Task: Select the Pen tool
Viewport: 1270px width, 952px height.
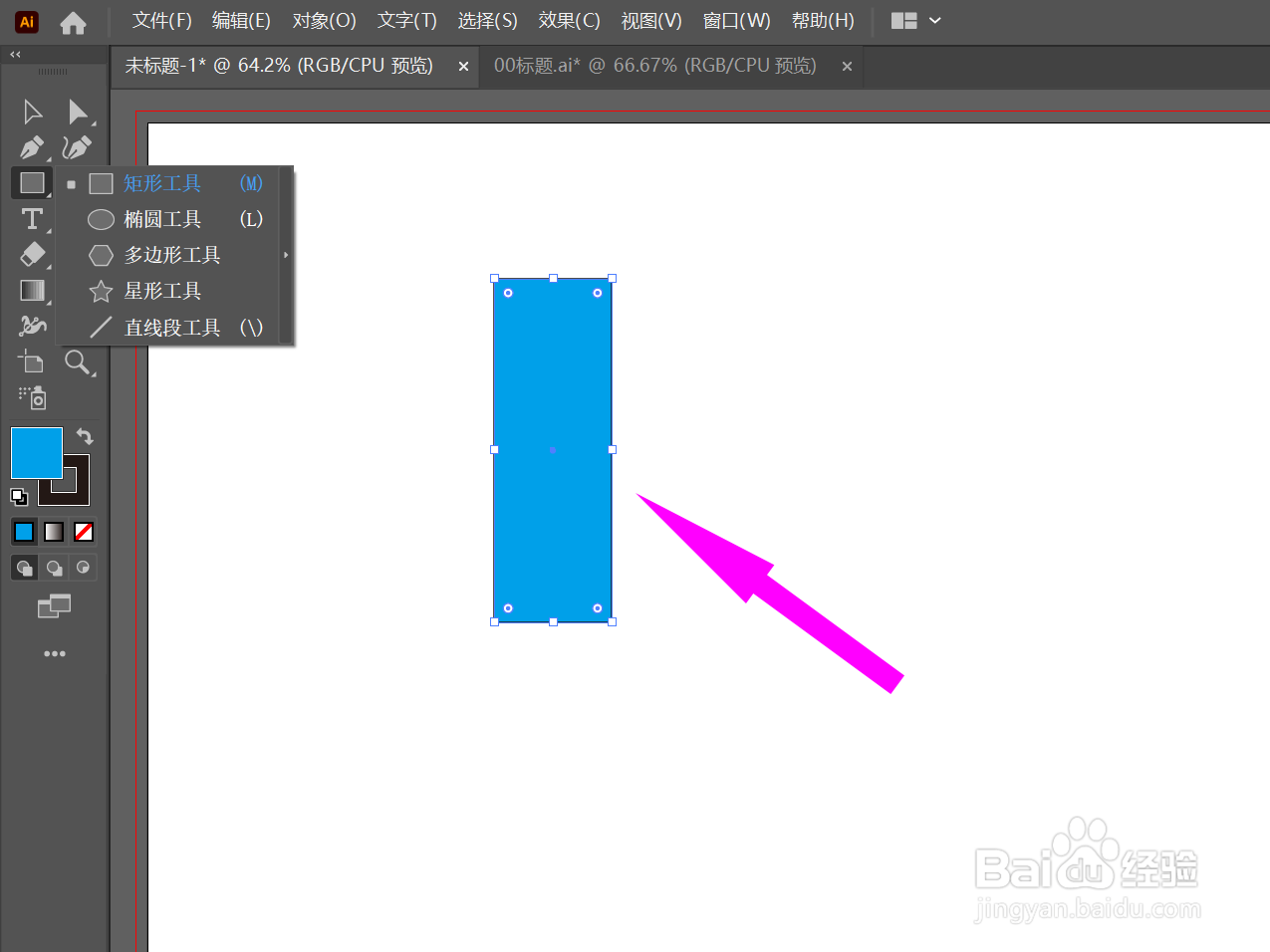Action: (x=32, y=147)
